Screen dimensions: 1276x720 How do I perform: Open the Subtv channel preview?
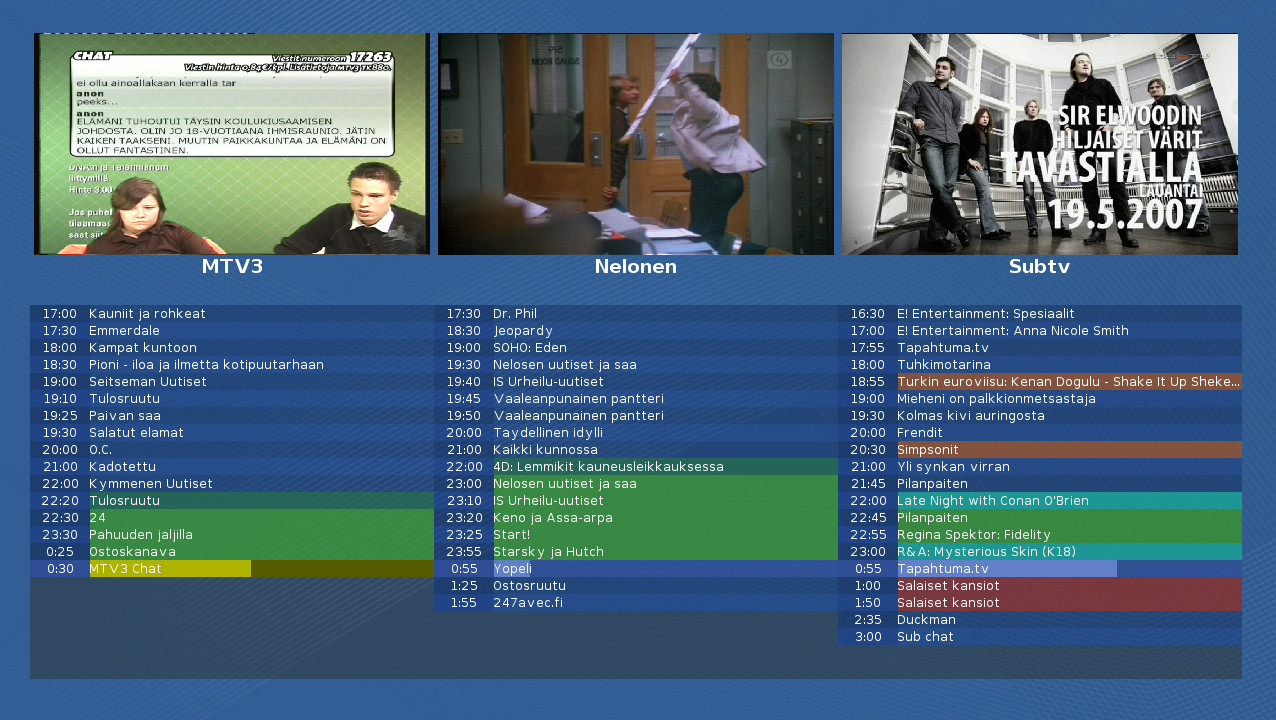[x=1040, y=144]
